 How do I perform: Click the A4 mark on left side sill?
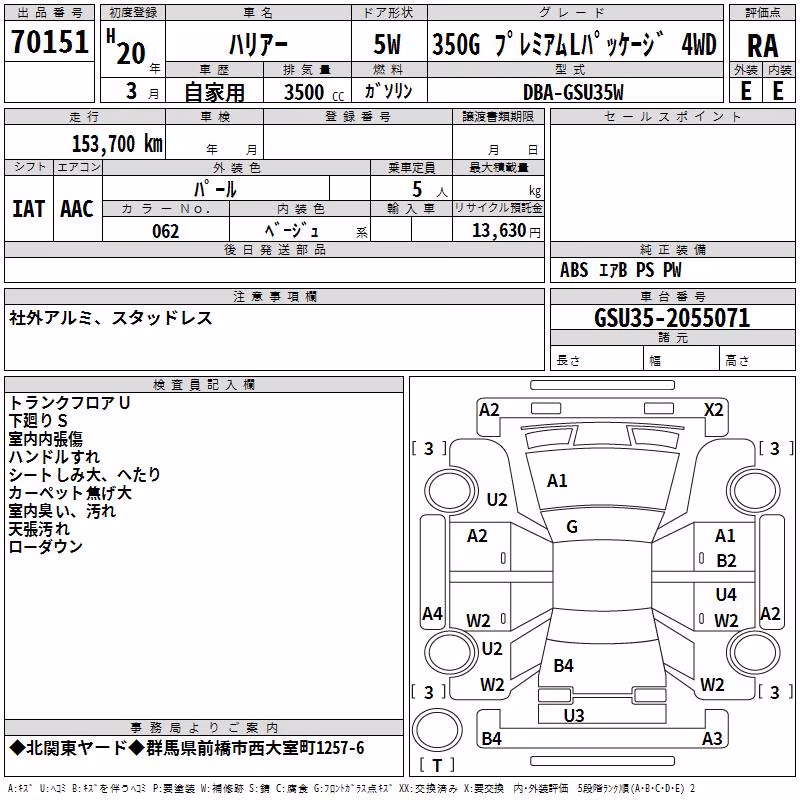click(432, 613)
